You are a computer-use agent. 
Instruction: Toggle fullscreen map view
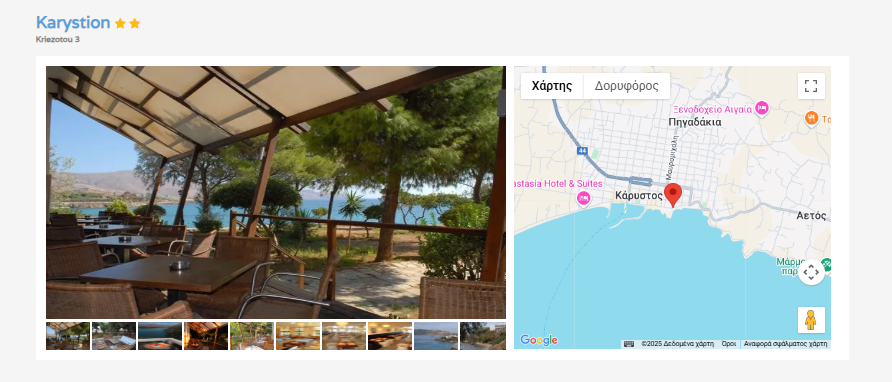811,86
